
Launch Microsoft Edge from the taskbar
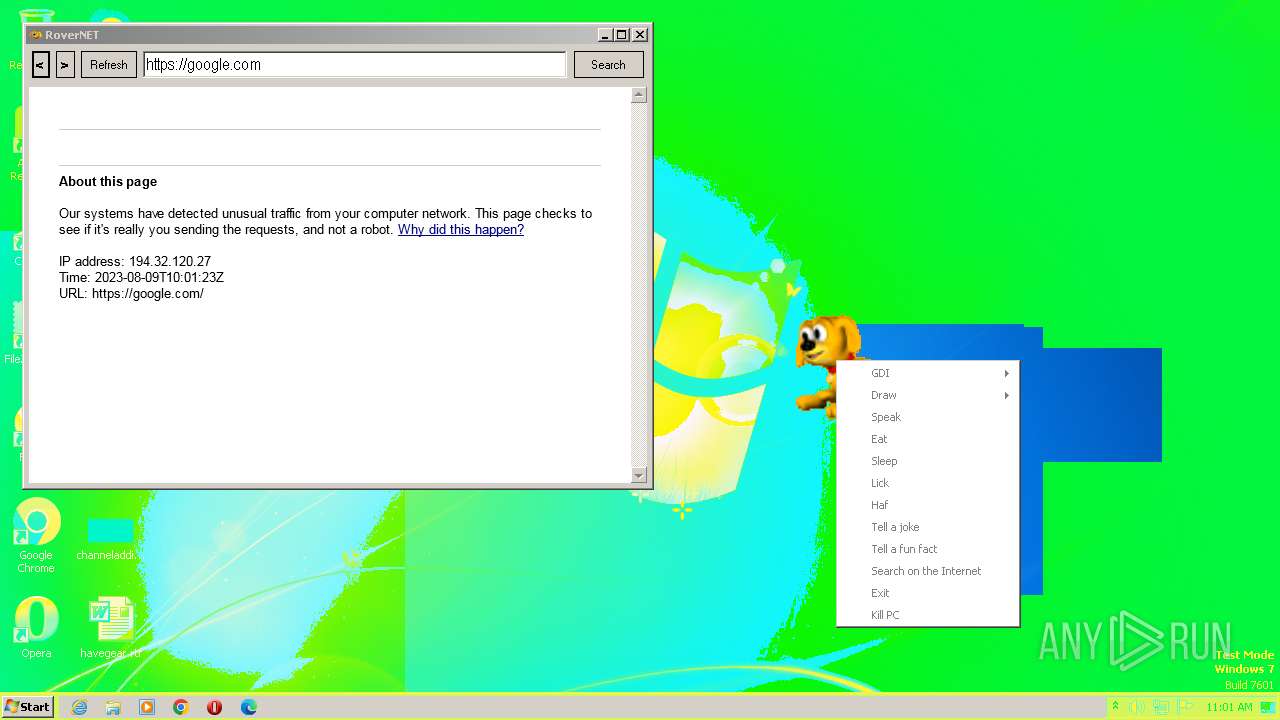coord(249,707)
